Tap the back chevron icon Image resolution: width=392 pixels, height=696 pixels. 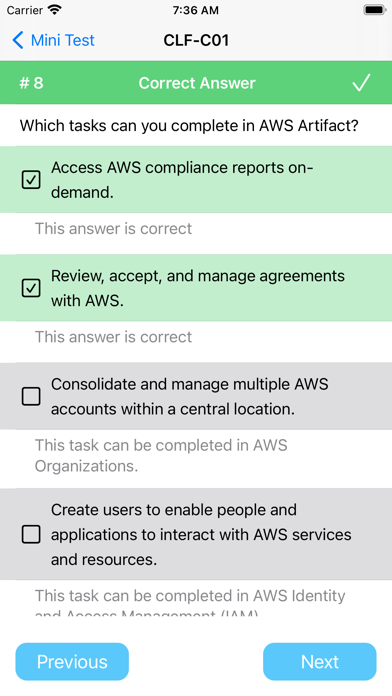coord(18,40)
